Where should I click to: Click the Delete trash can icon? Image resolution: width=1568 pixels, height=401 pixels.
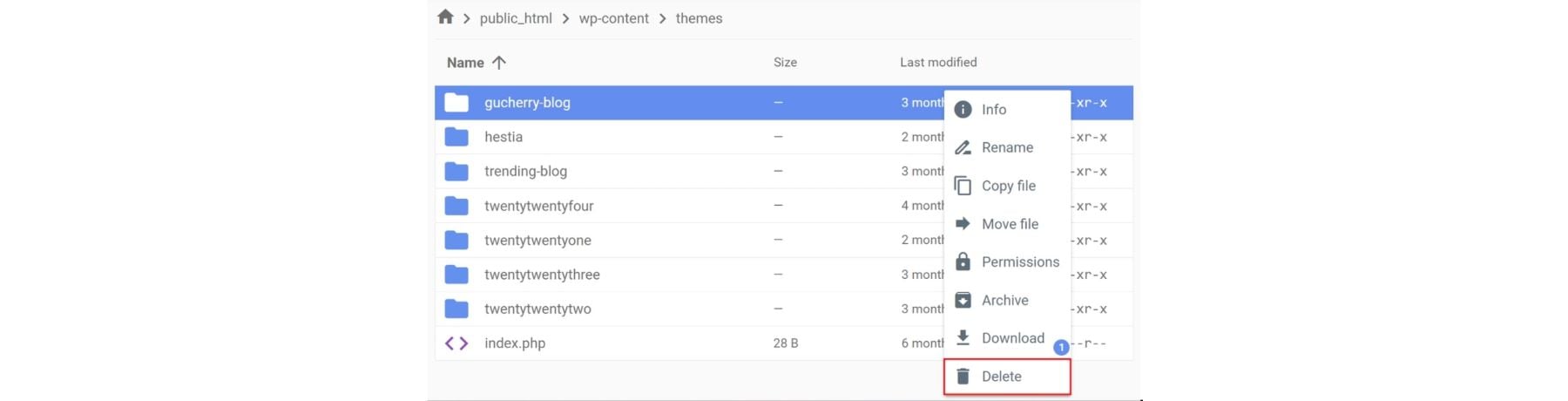click(x=963, y=377)
